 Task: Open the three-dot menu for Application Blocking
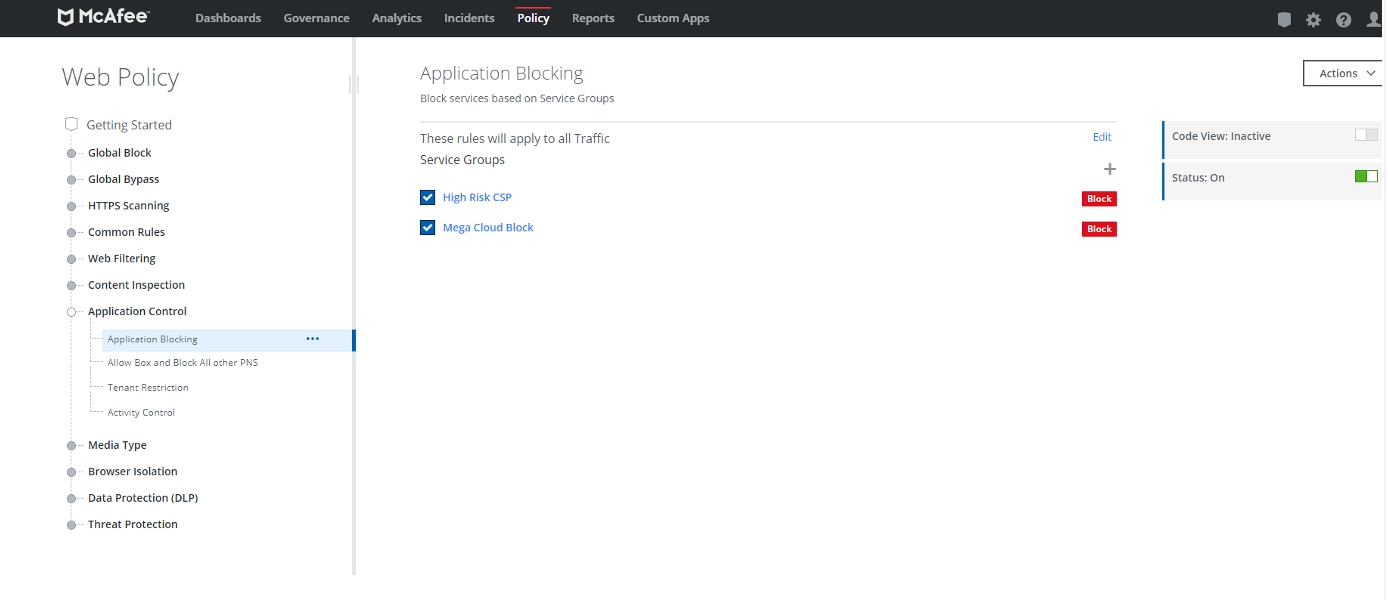313,339
